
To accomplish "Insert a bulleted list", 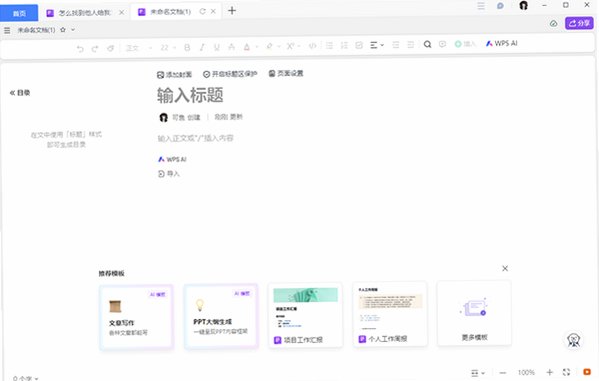I will pyautogui.click(x=329, y=45).
